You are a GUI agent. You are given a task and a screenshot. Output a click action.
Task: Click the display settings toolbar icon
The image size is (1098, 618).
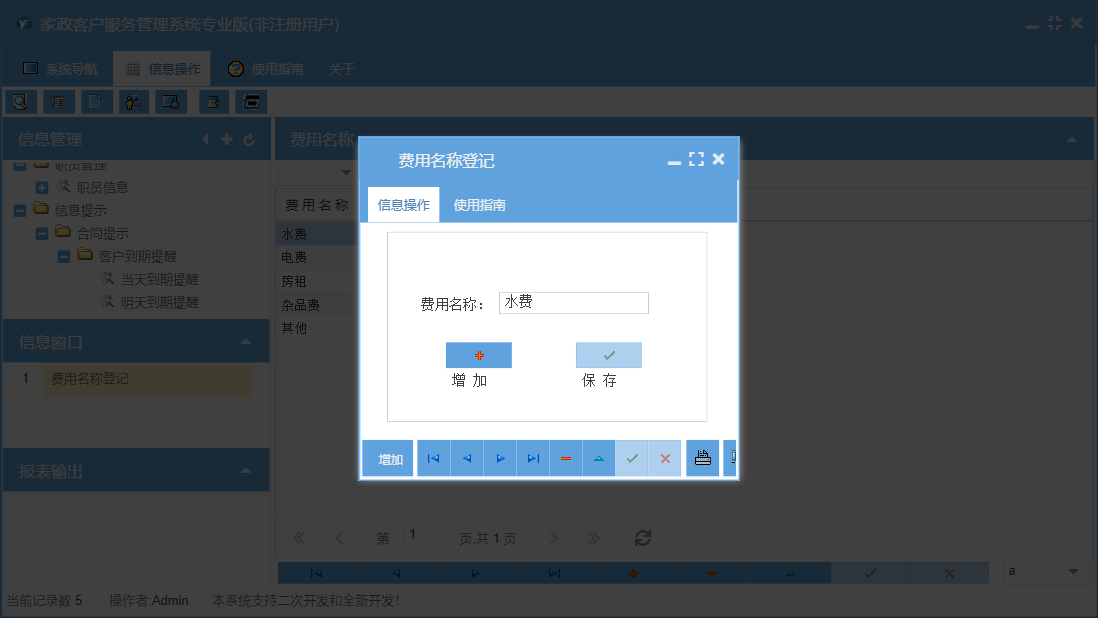click(170, 101)
